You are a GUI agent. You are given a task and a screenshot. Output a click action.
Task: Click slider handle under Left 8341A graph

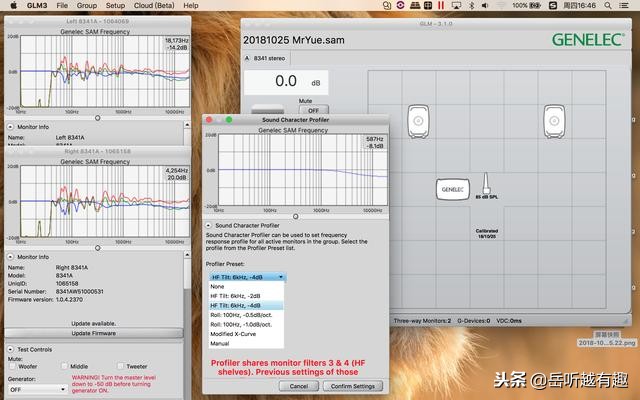coord(98,118)
